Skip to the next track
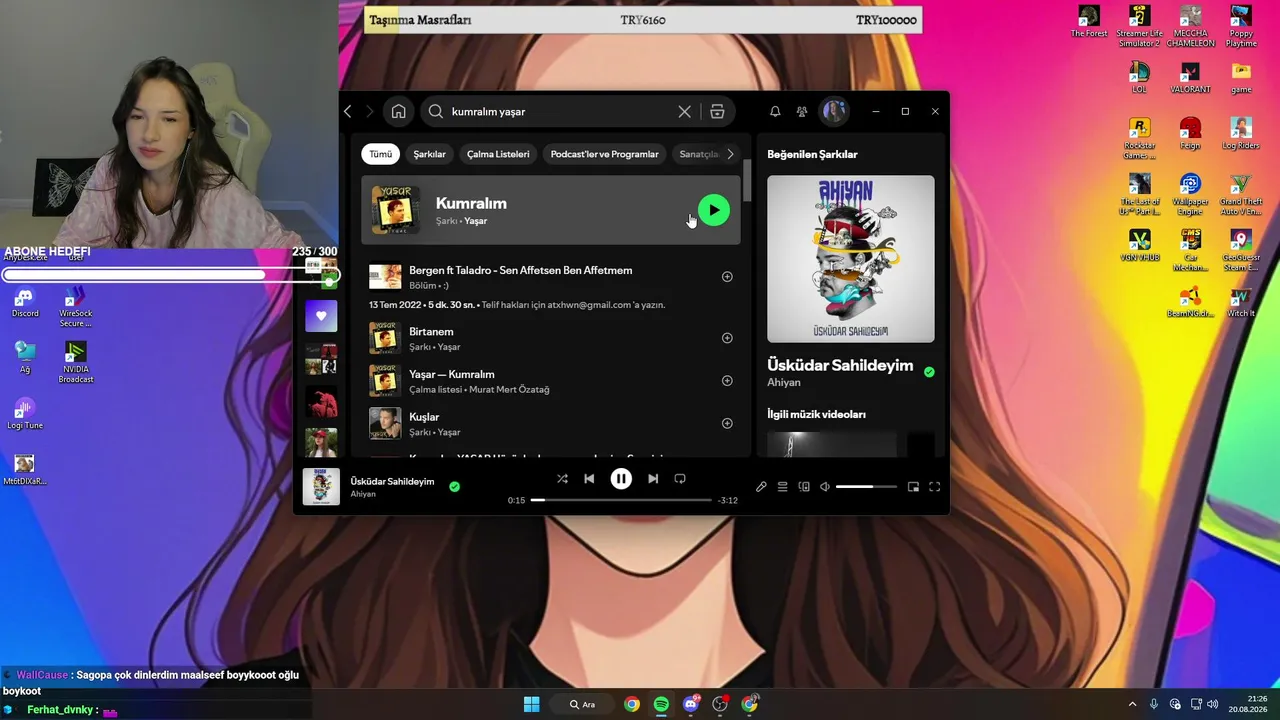Screen dimensions: 1280x720 tap(653, 479)
